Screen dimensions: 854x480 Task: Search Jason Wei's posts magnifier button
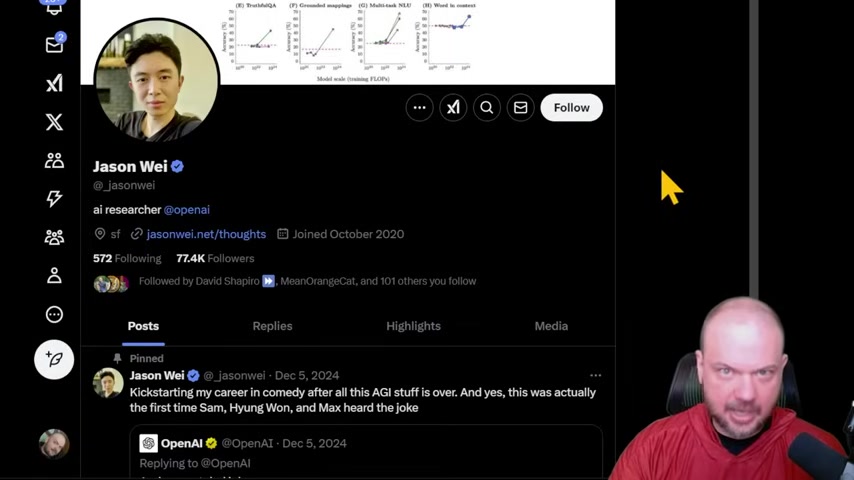point(487,108)
